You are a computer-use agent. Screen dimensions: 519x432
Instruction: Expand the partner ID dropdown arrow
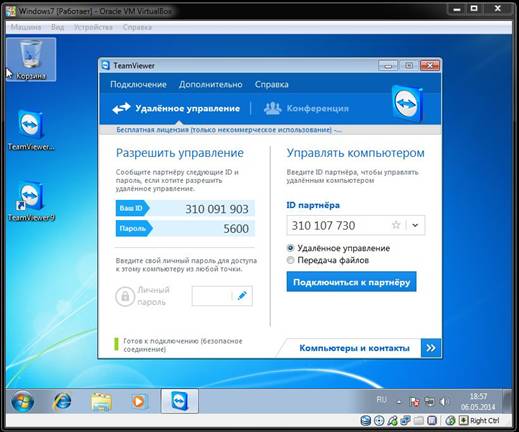pos(415,225)
